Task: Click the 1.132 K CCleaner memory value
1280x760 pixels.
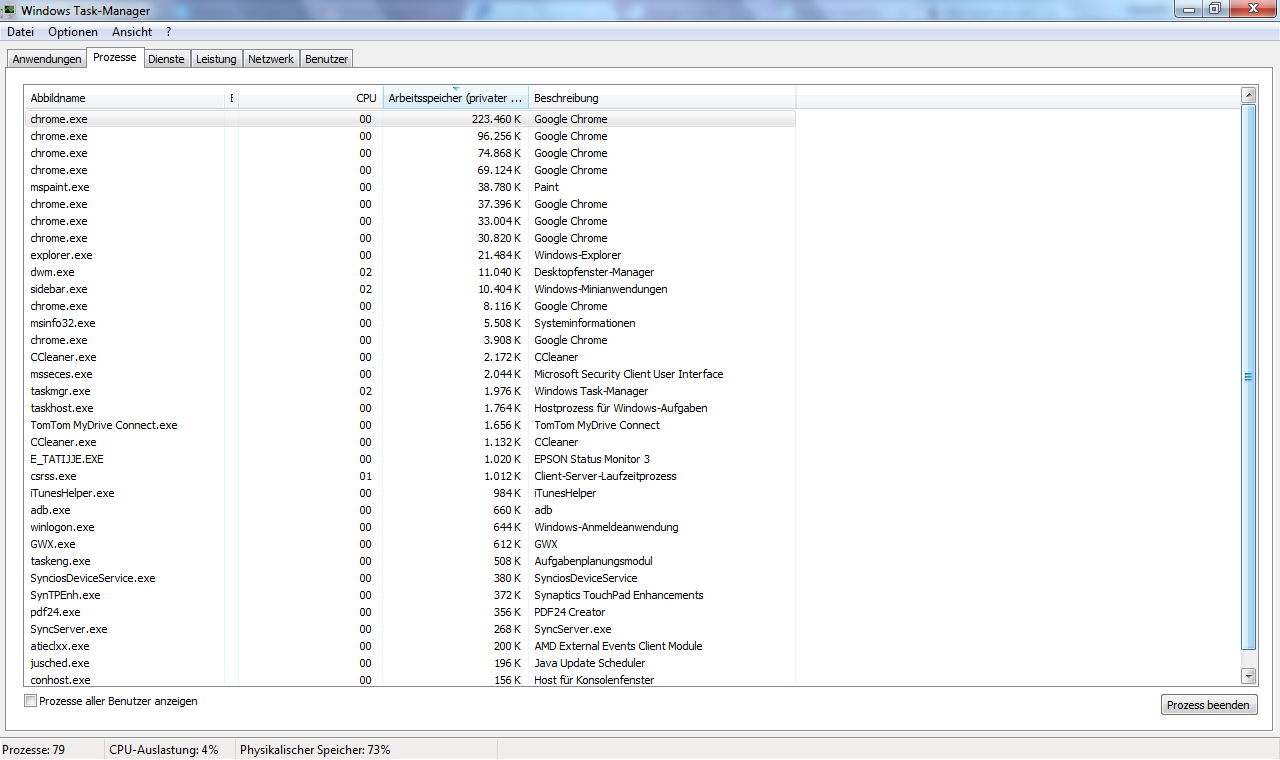Action: pyautogui.click(x=502, y=442)
